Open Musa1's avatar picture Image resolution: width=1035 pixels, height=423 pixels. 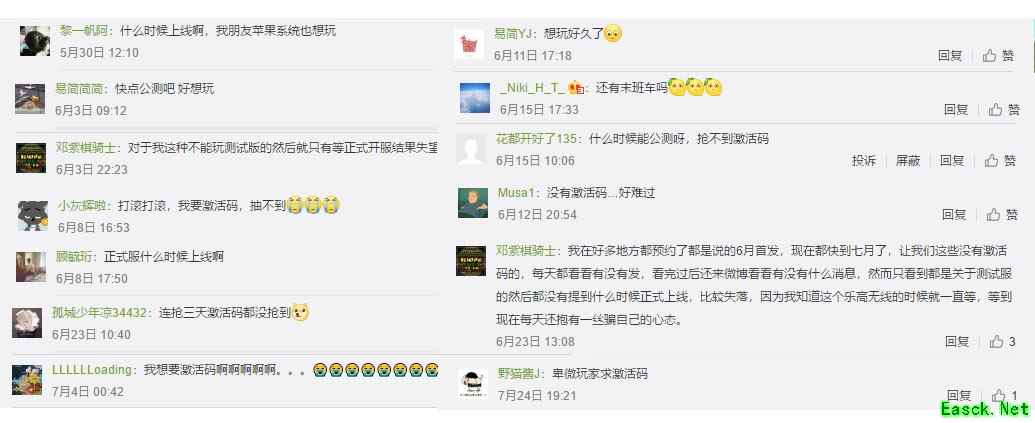pos(473,203)
